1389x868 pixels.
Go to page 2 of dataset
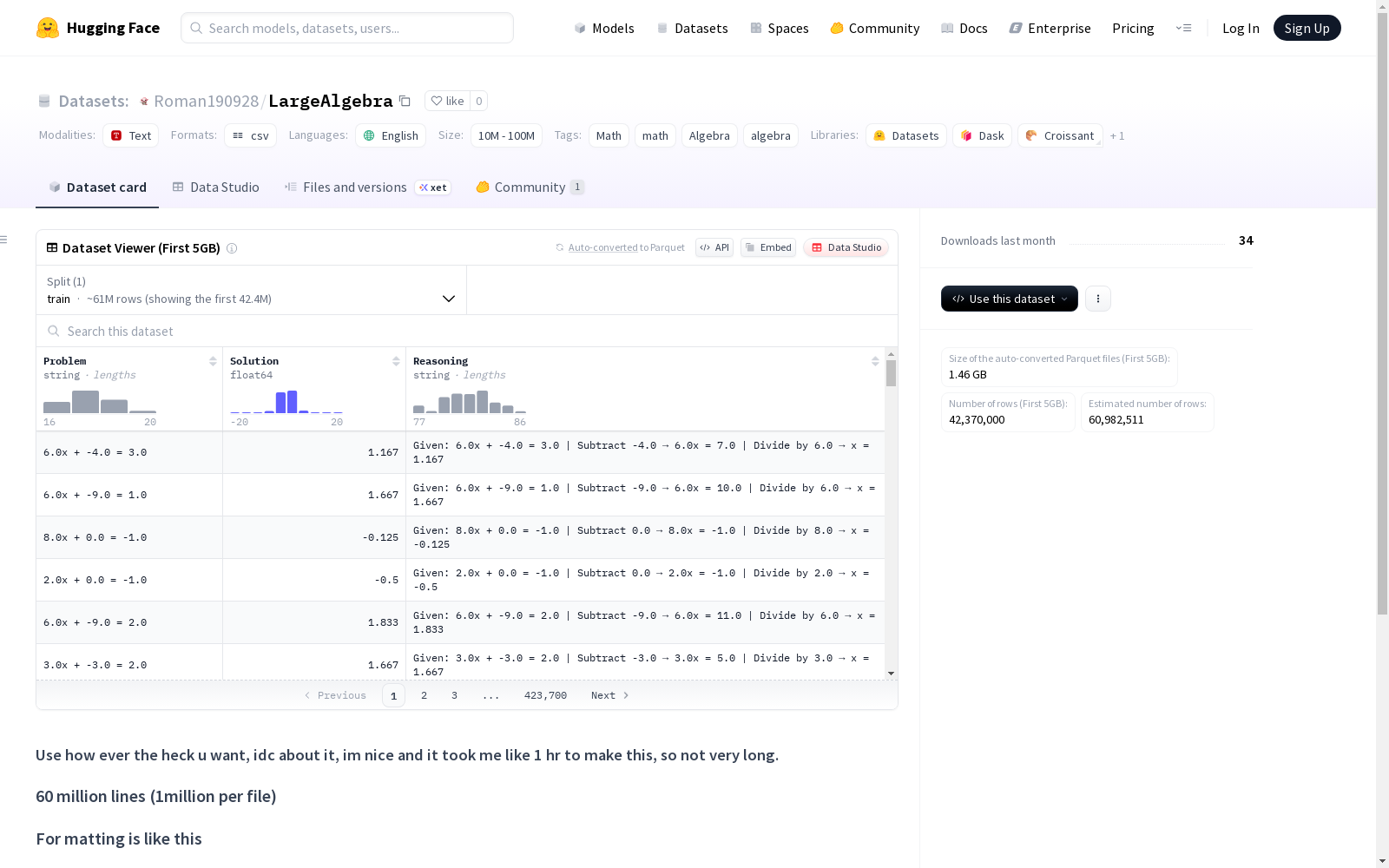tap(424, 695)
